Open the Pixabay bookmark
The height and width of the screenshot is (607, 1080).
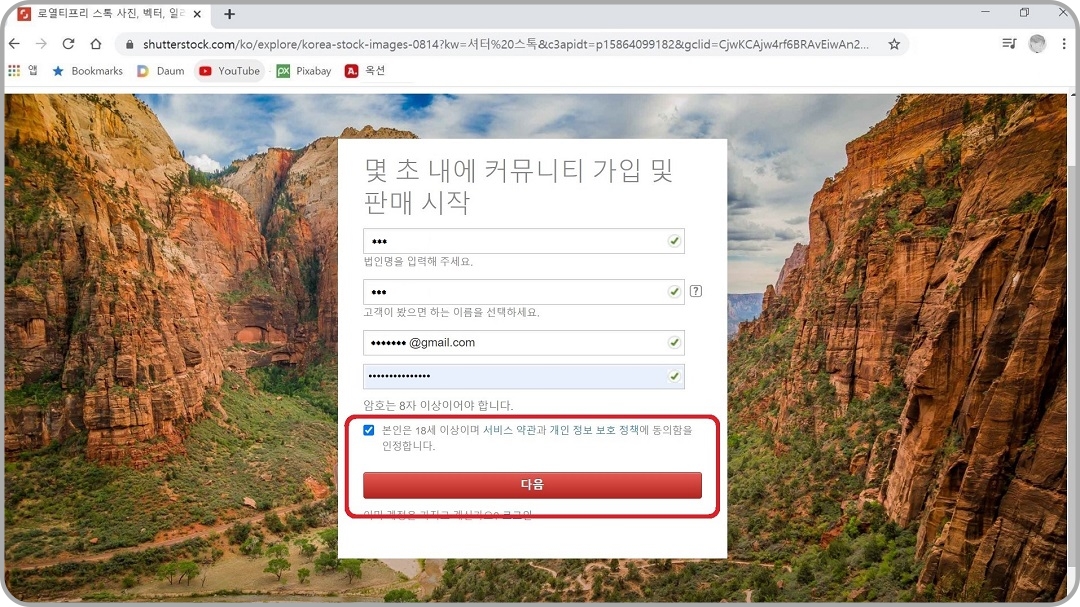click(x=303, y=71)
